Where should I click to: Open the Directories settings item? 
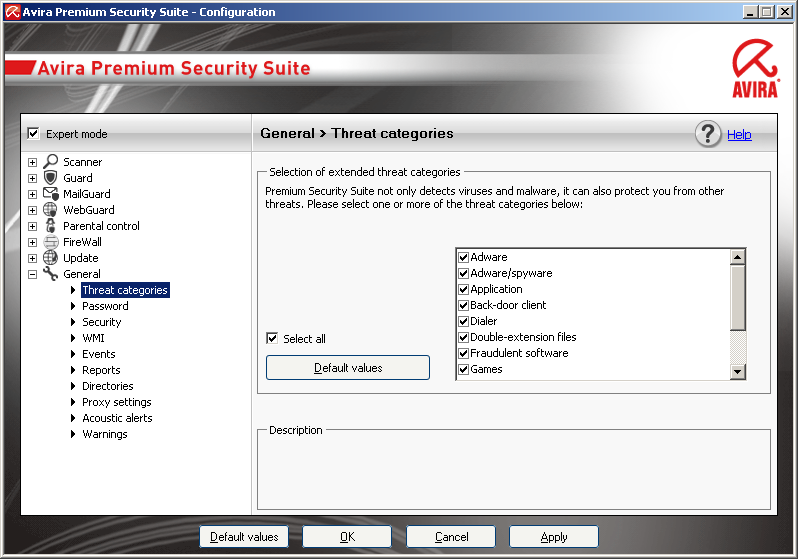[x=108, y=386]
